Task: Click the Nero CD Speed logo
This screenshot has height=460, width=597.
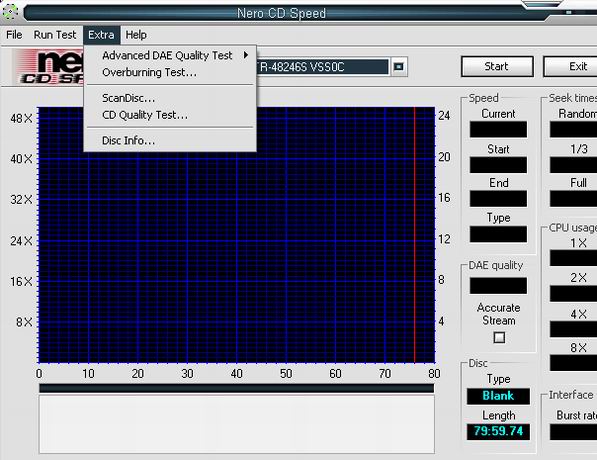Action: 49,67
